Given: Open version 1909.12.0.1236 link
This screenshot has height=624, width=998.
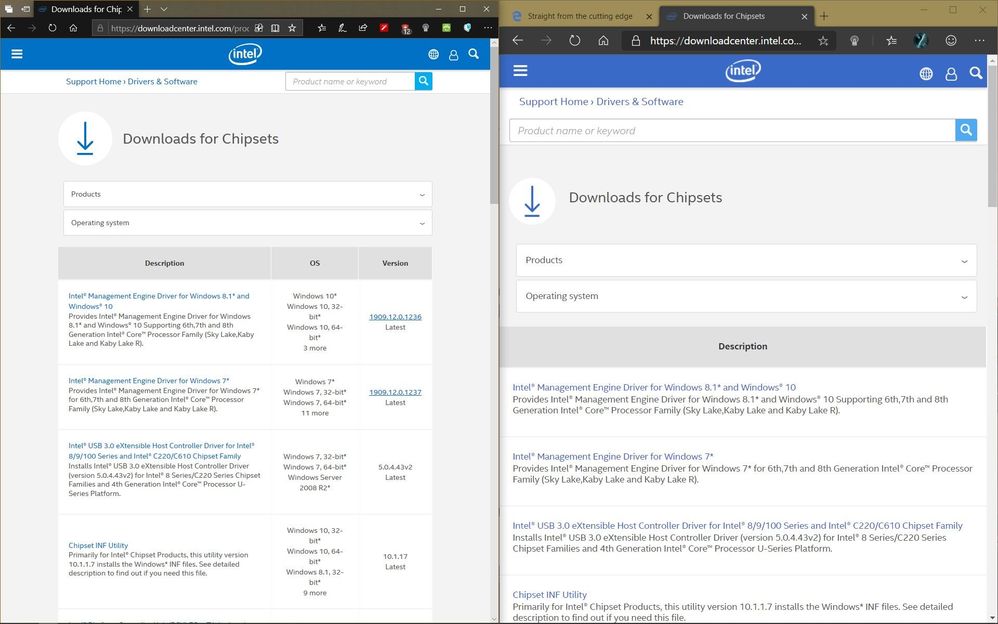Looking at the screenshot, I should (395, 316).
